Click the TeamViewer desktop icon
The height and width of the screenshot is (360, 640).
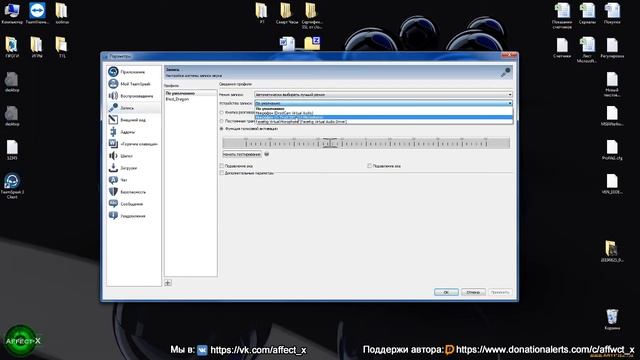(x=37, y=13)
